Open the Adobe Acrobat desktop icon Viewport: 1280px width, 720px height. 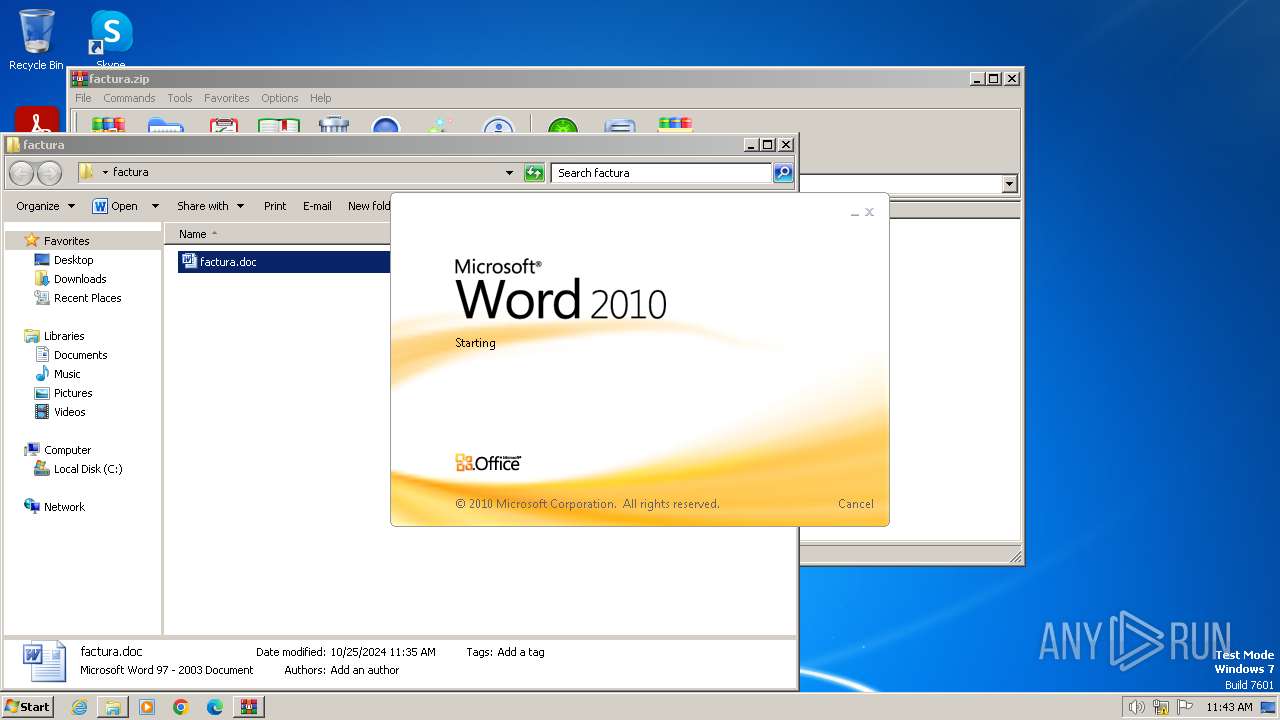click(x=37, y=120)
